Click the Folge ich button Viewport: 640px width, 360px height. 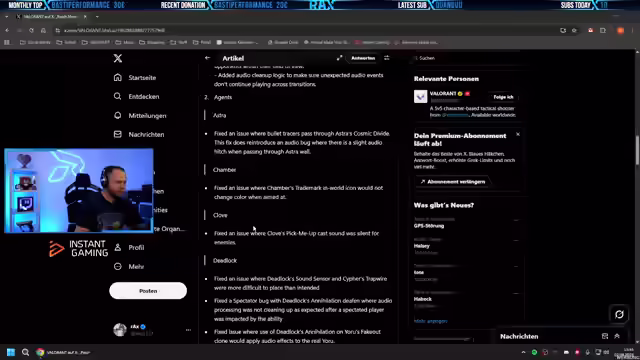(x=503, y=97)
